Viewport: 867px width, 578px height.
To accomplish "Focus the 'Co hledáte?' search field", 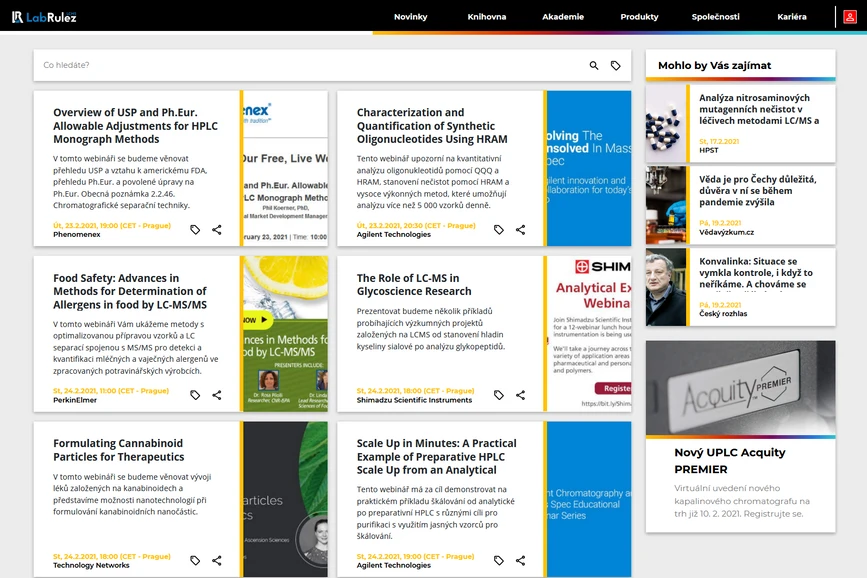I will [310, 65].
